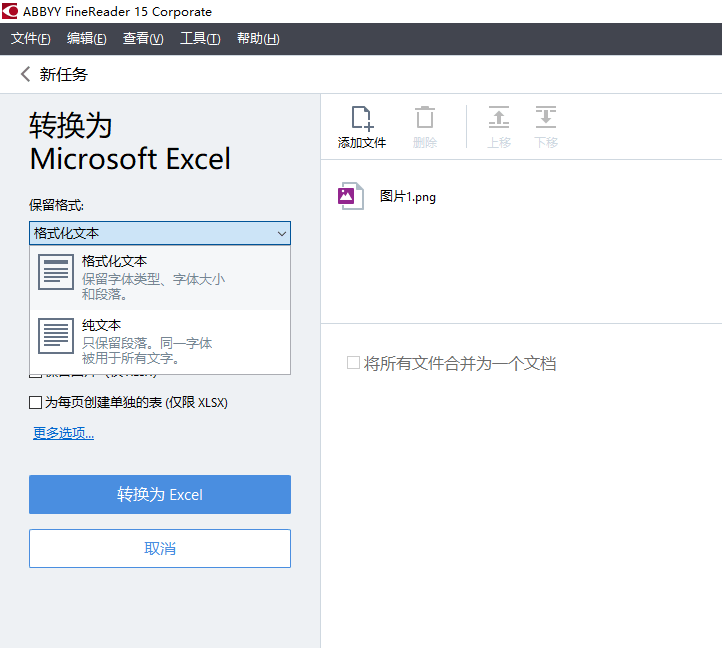Click the Add File icon
The width and height of the screenshot is (722, 648).
pyautogui.click(x=361, y=119)
